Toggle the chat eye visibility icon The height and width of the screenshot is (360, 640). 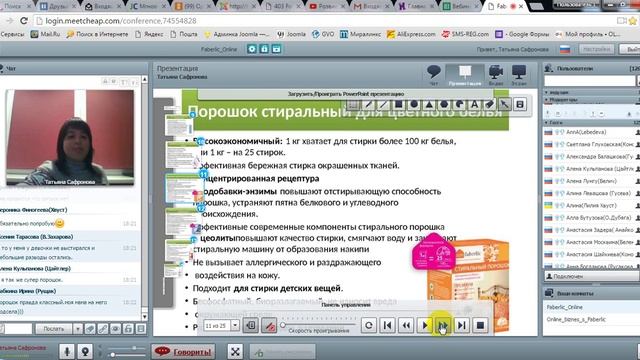click(116, 329)
